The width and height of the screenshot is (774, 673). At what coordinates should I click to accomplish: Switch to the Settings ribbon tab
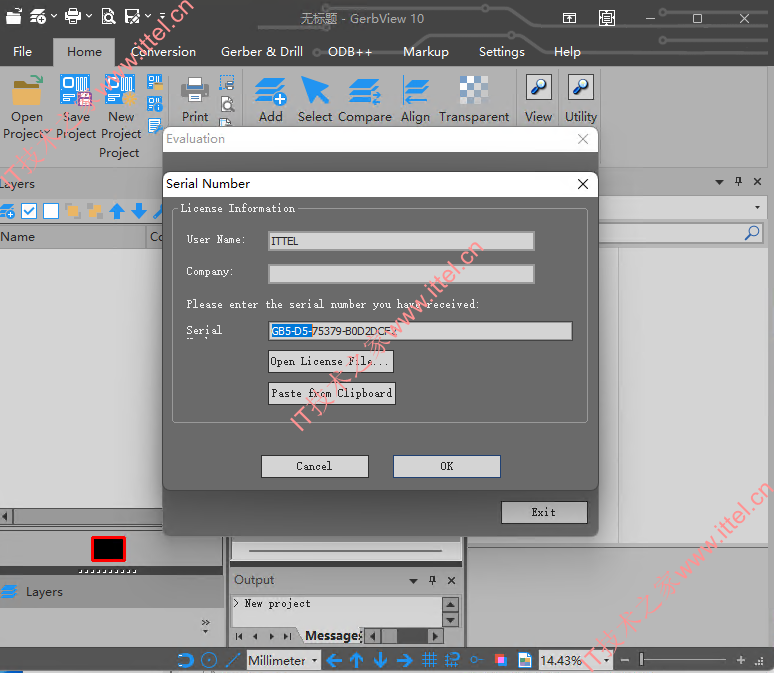pos(502,51)
